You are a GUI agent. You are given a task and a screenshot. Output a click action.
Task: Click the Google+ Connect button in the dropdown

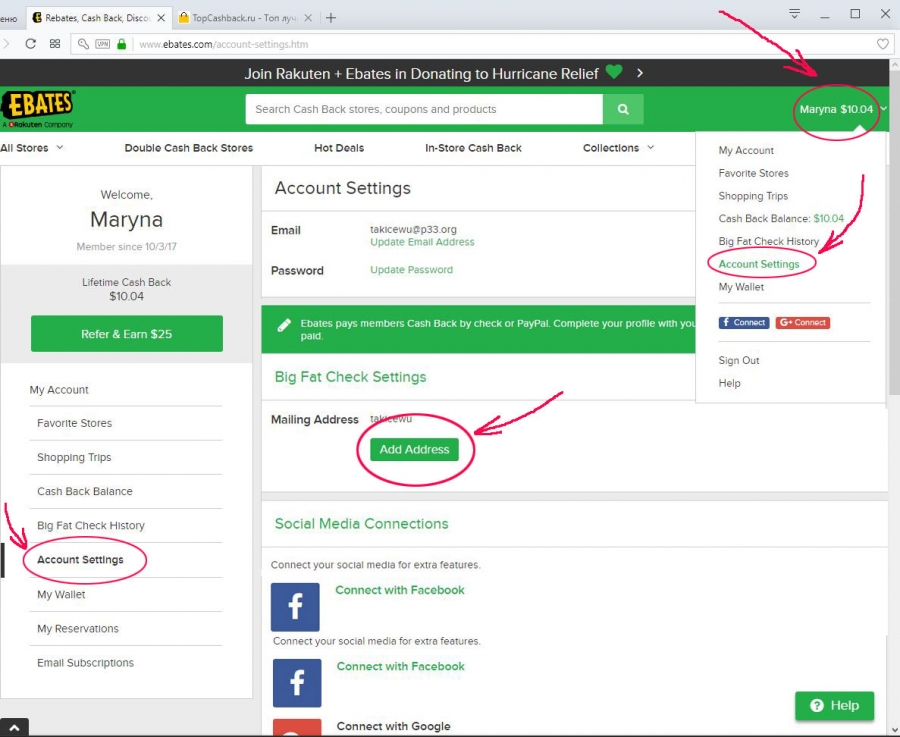[x=802, y=323]
